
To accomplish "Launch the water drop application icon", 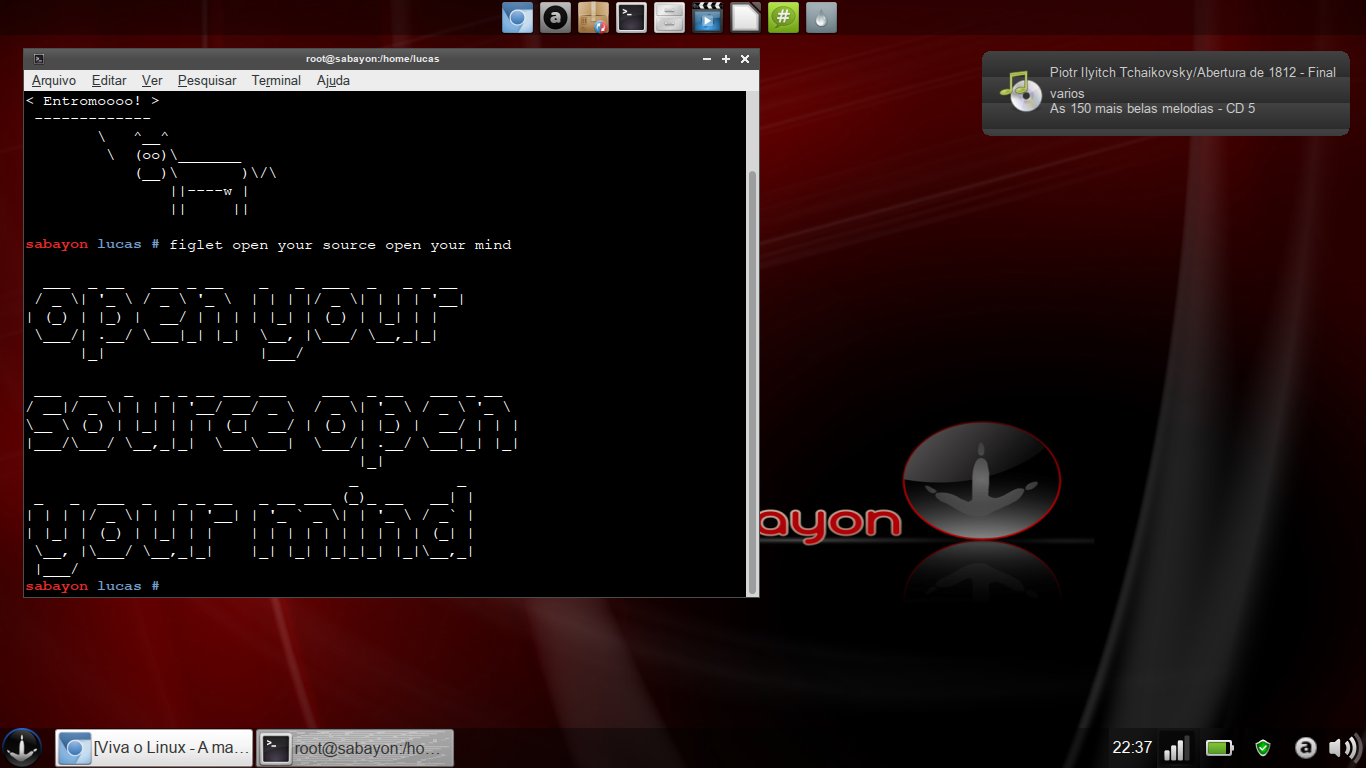I will [821, 17].
